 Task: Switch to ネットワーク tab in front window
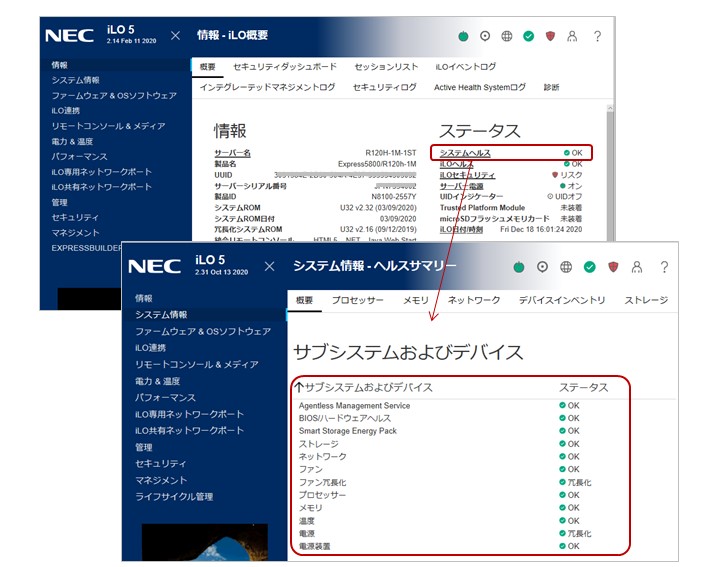point(474,300)
